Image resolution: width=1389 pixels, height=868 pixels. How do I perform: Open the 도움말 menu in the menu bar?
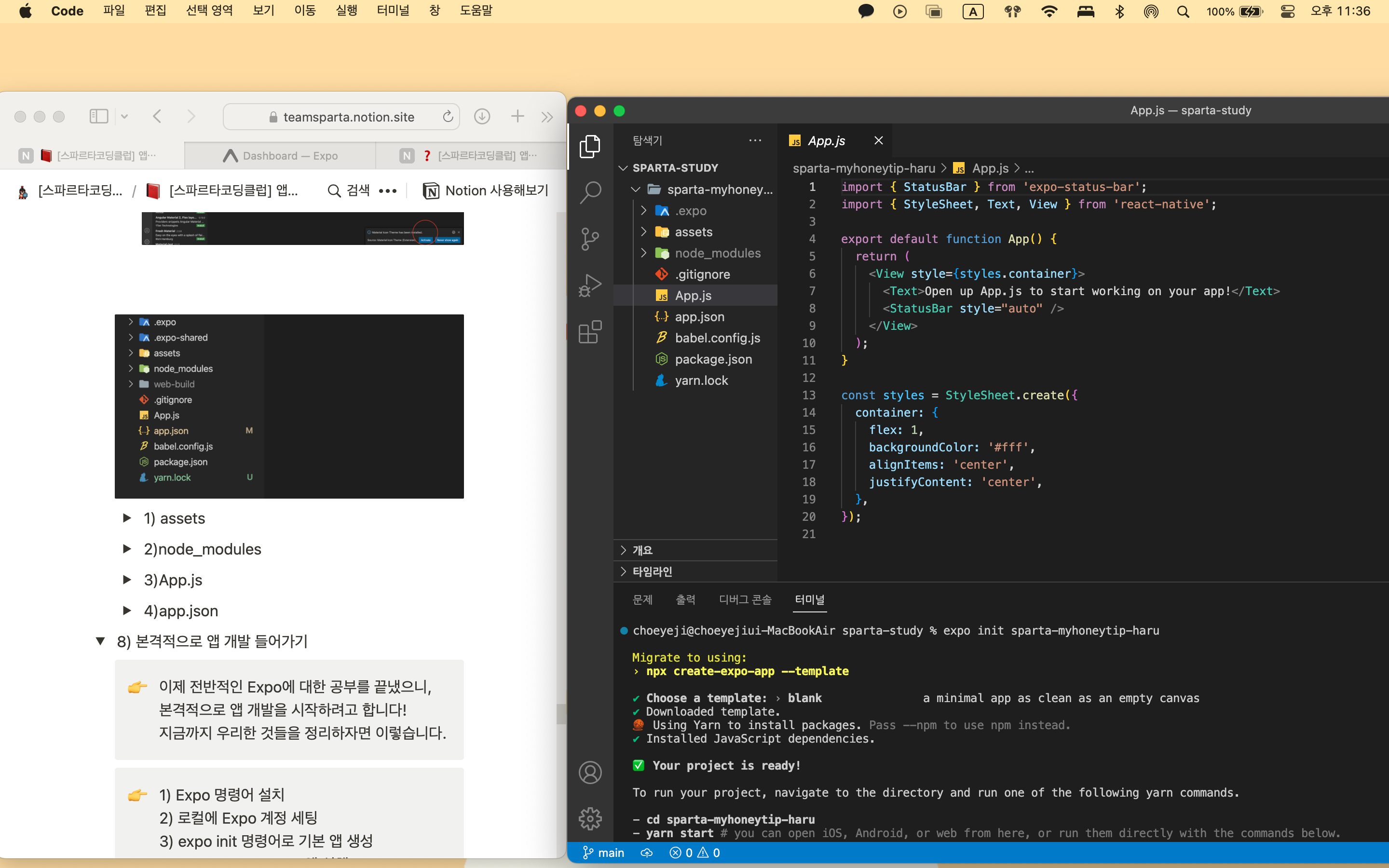[476, 11]
